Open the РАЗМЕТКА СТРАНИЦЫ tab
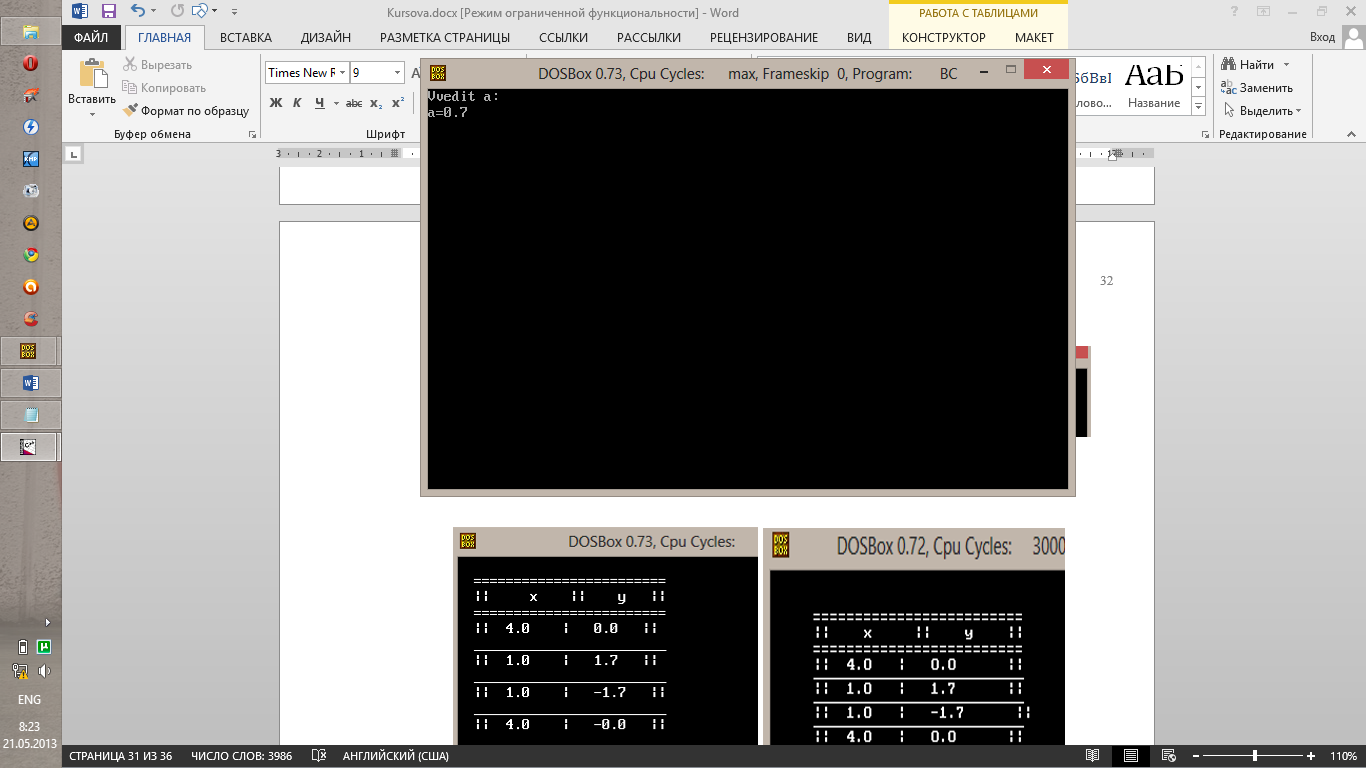 (x=445, y=37)
